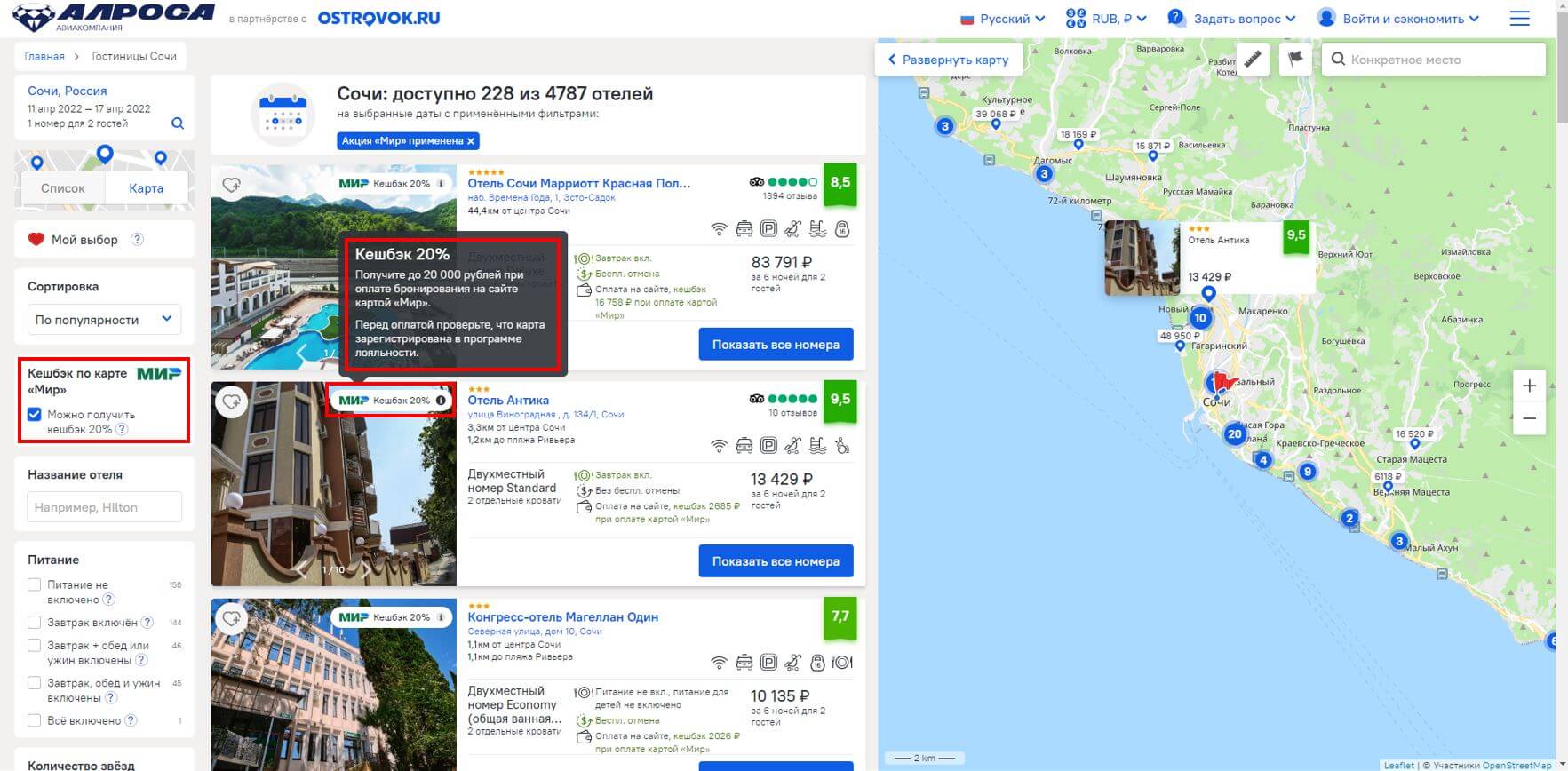Click the Alrosa airline logo
This screenshot has width=1568, height=771.
click(114, 17)
